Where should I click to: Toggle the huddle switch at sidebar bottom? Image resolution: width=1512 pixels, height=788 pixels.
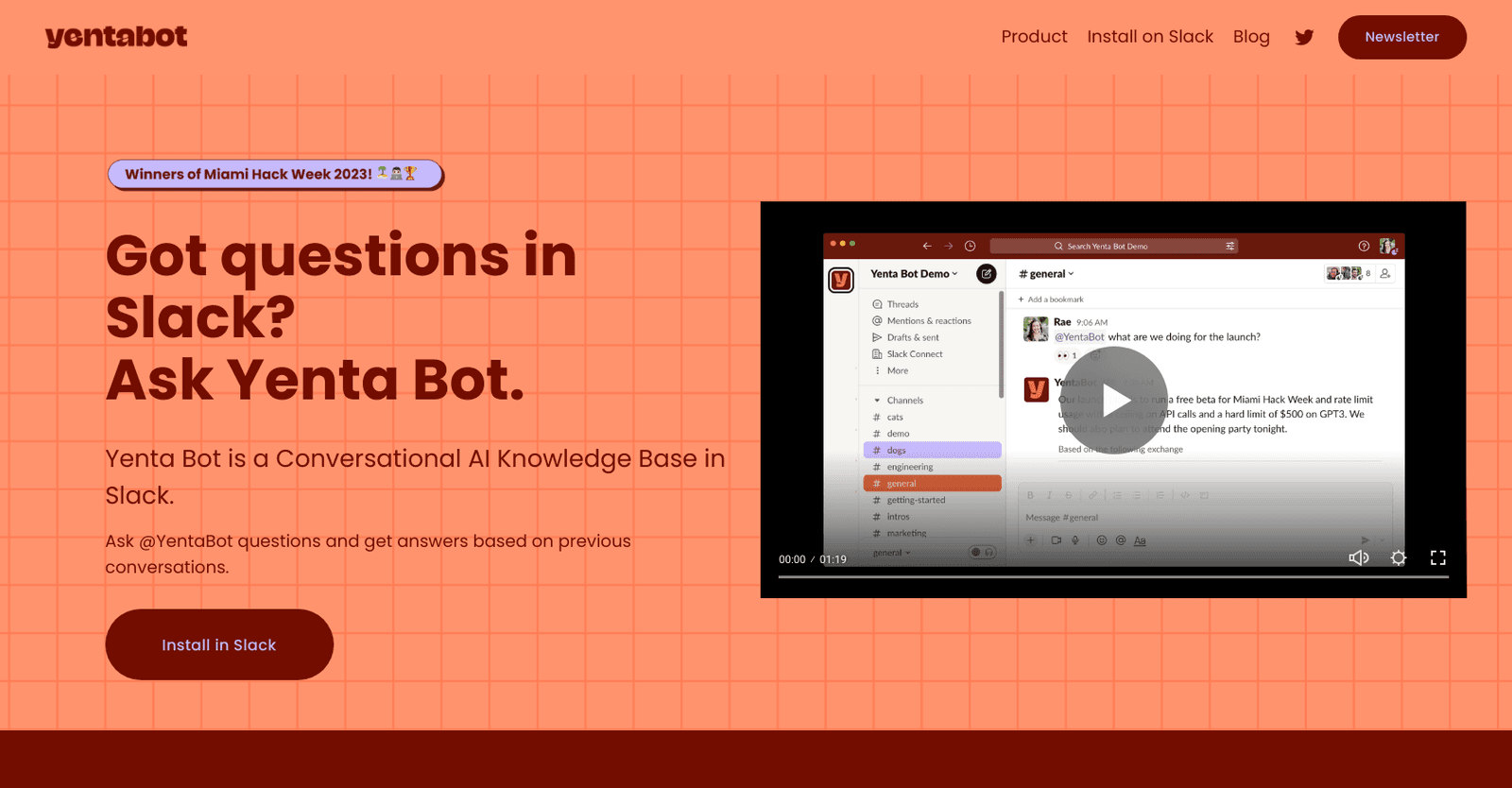tap(983, 553)
